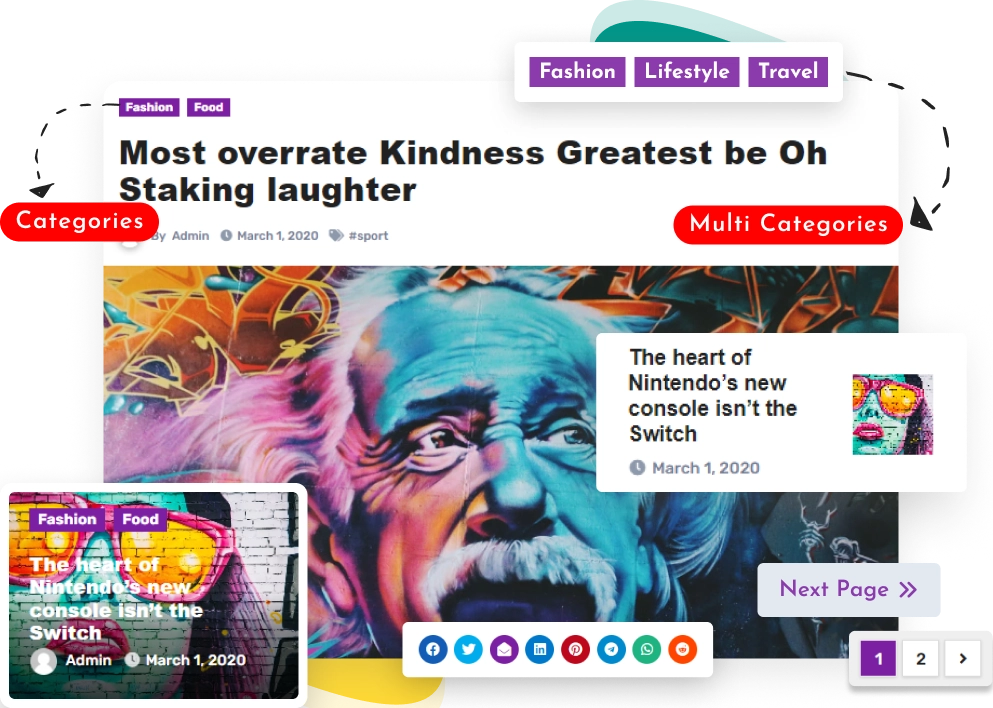
Task: Open the large Fashion tag at the top
Action: pyautogui.click(x=578, y=72)
